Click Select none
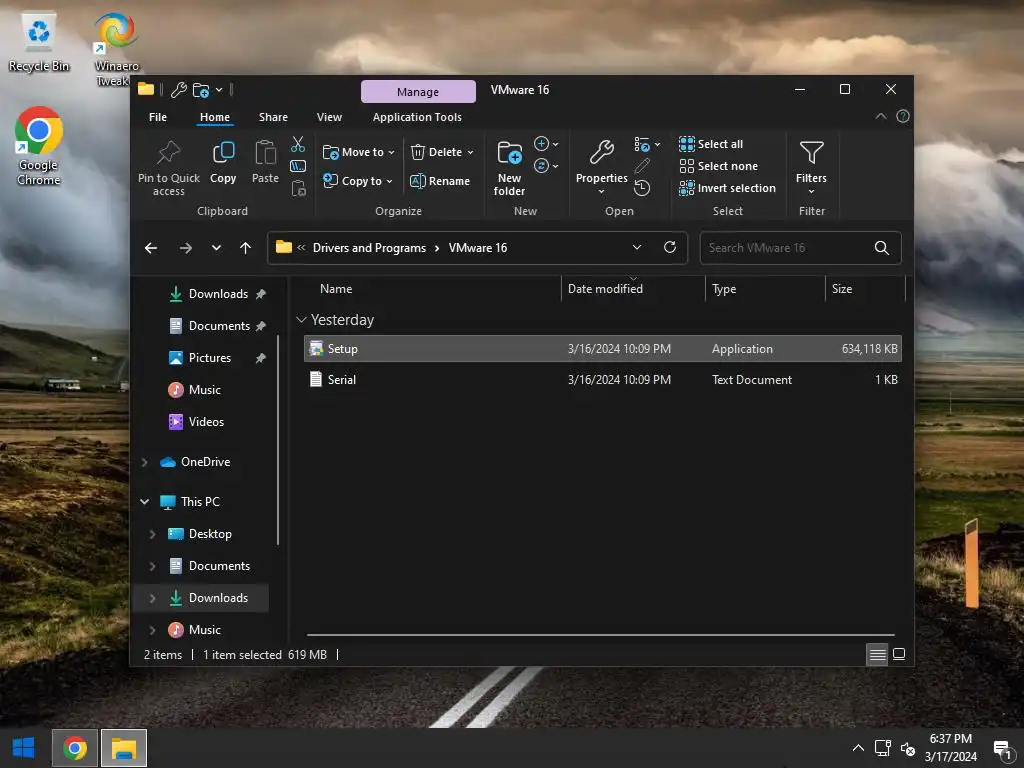Image resolution: width=1024 pixels, height=768 pixels. [718, 166]
